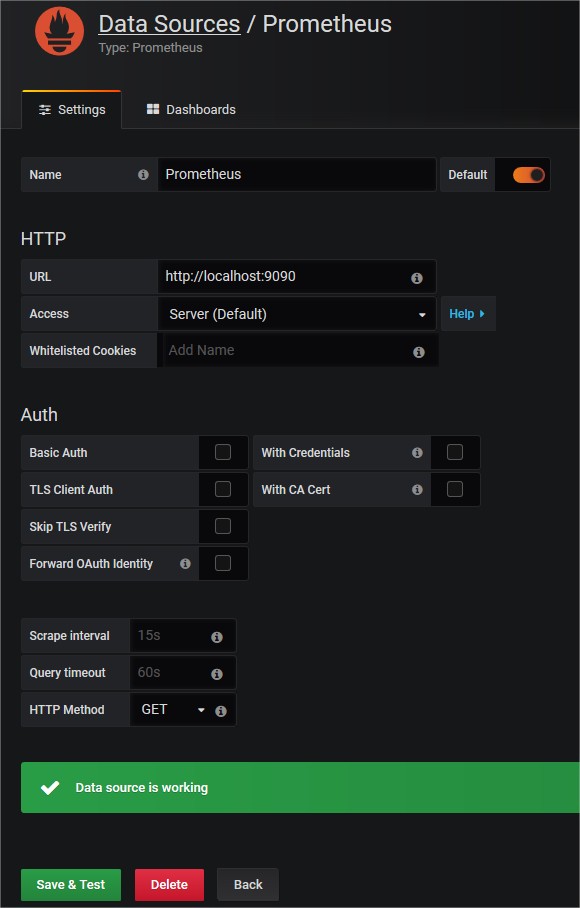Click the Whitelisted Cookies info icon
The image size is (580, 908).
tap(419, 352)
